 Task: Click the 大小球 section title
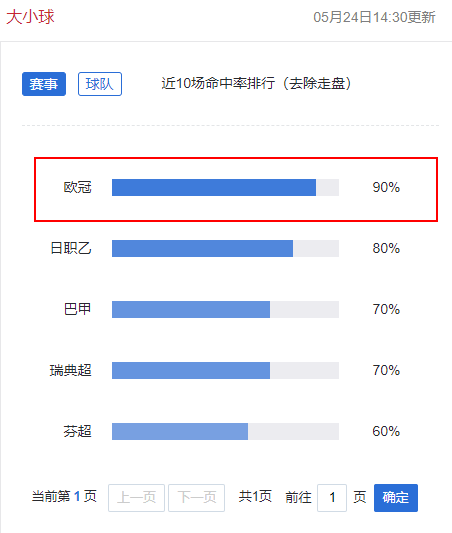point(31,17)
